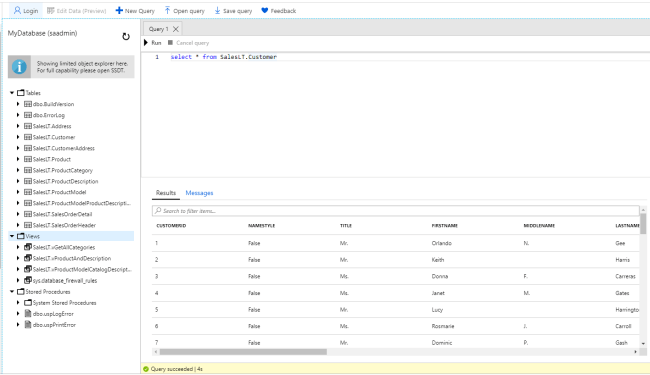Click the TITLE column header
The height and width of the screenshot is (375, 650).
[346, 225]
